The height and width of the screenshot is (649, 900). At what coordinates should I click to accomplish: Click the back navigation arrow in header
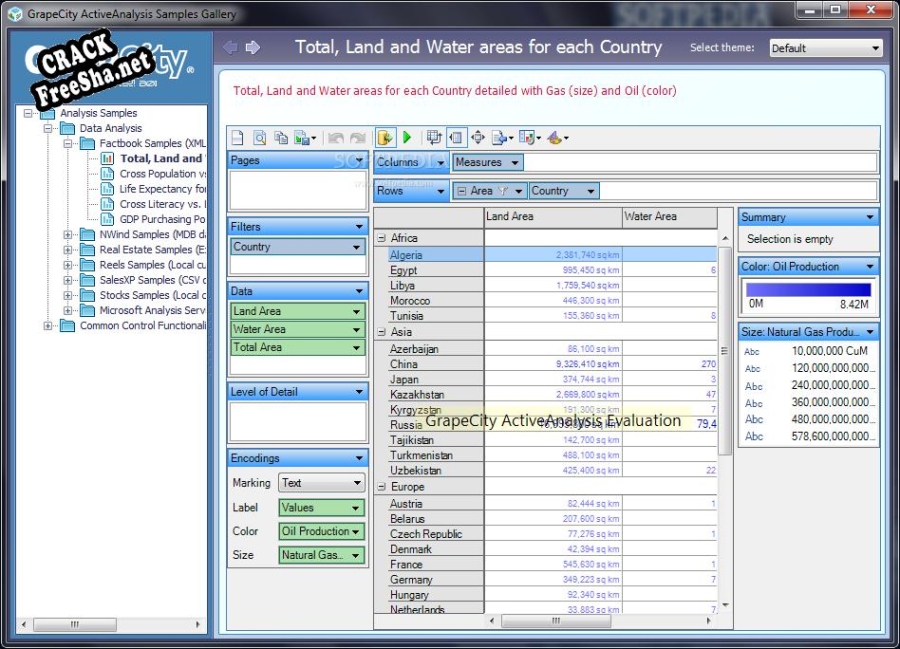click(x=230, y=47)
